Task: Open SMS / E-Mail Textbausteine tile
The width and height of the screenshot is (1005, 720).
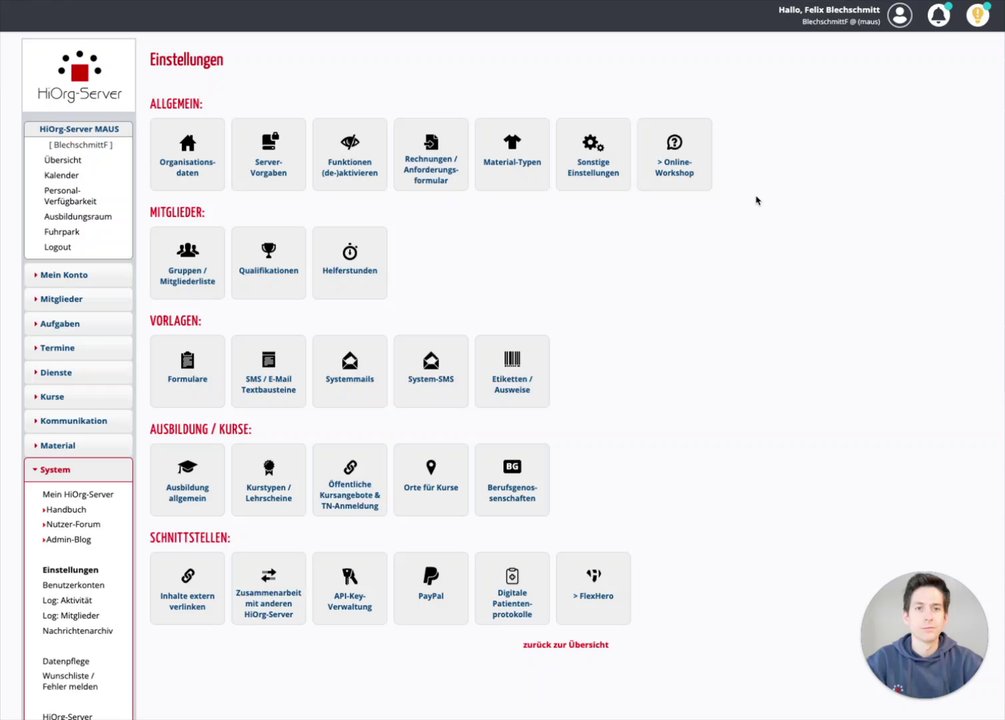Action: 269,371
